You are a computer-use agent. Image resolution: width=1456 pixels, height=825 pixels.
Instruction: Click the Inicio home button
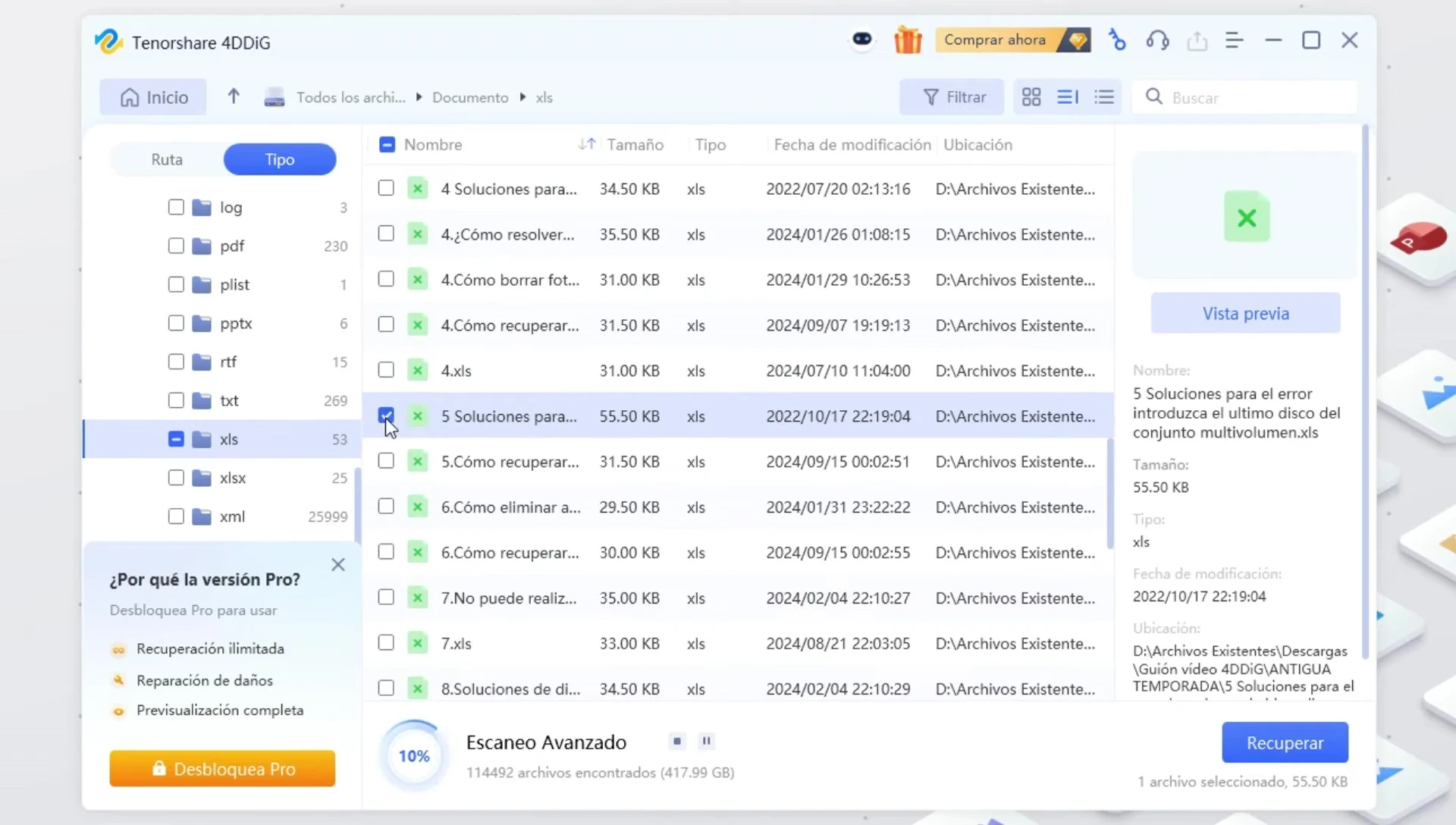pos(153,97)
